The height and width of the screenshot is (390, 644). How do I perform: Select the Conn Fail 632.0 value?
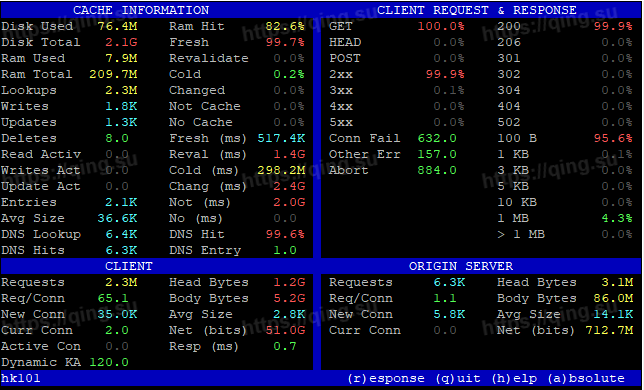point(437,138)
